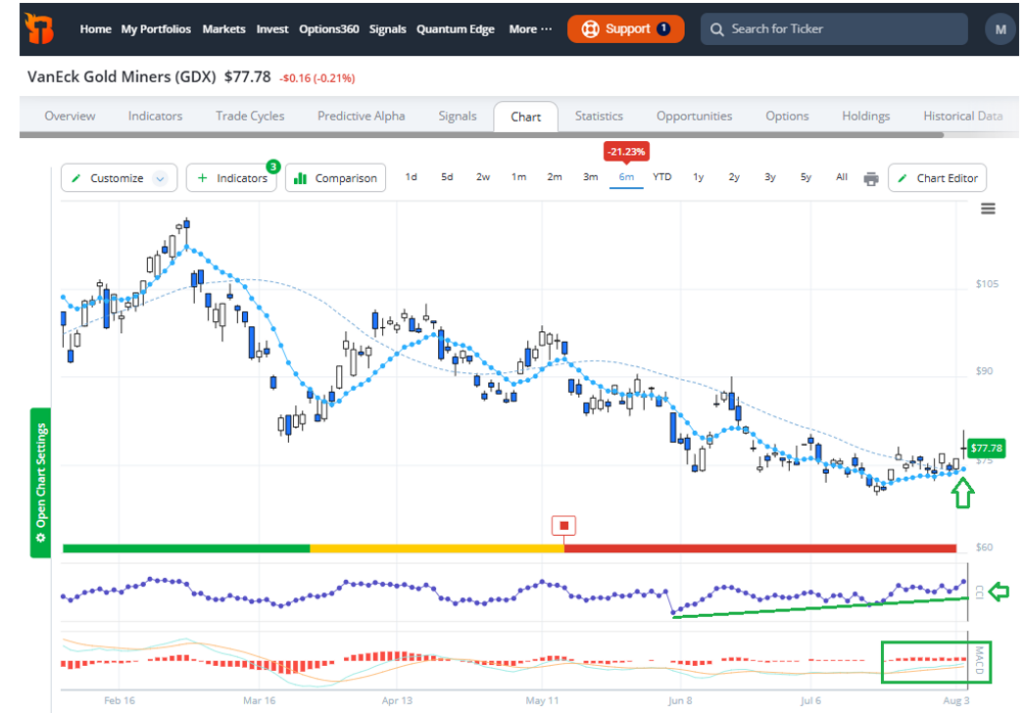Click the magnifier search icon
1024x713 pixels.
pos(716,29)
